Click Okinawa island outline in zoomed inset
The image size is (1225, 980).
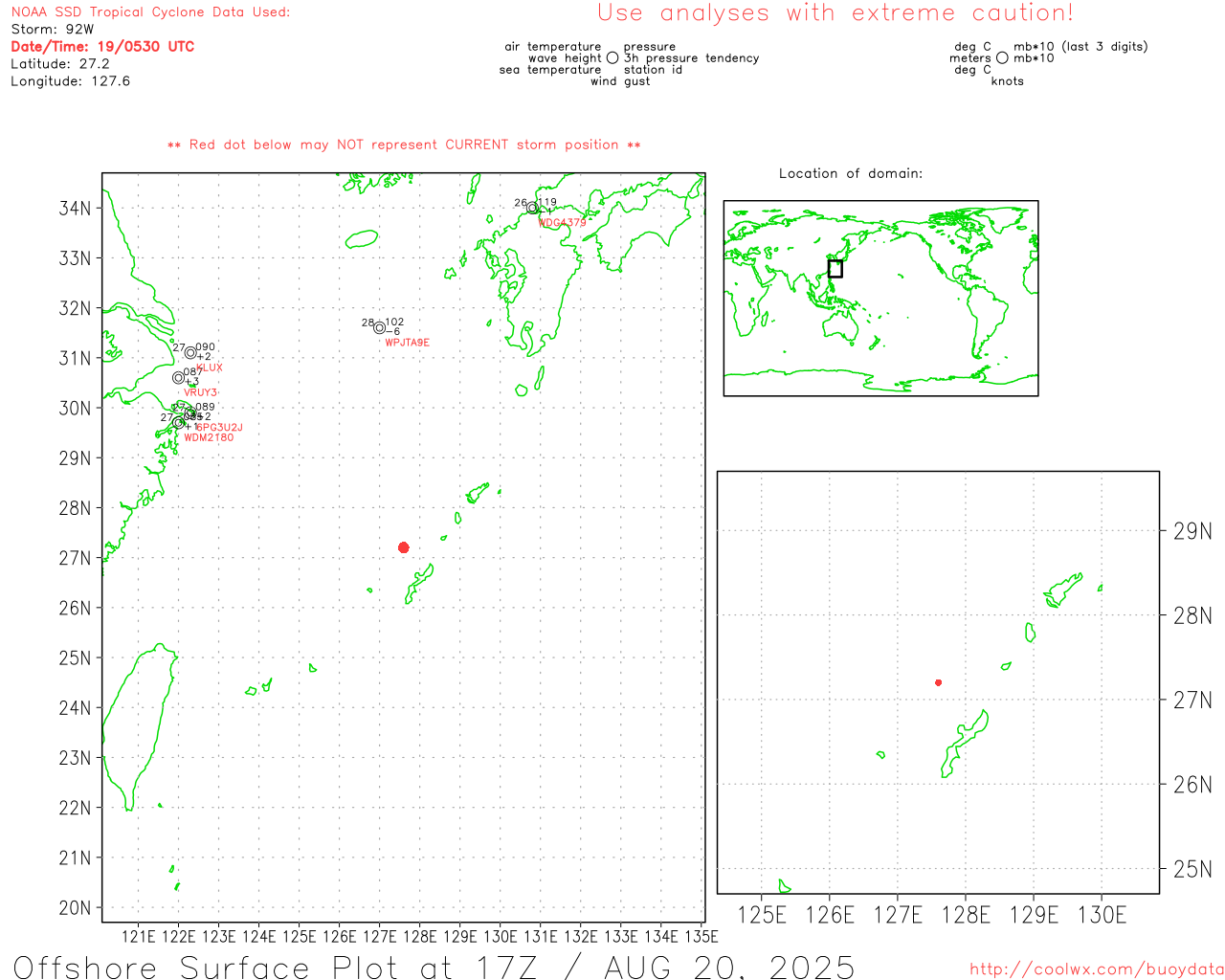point(964,744)
